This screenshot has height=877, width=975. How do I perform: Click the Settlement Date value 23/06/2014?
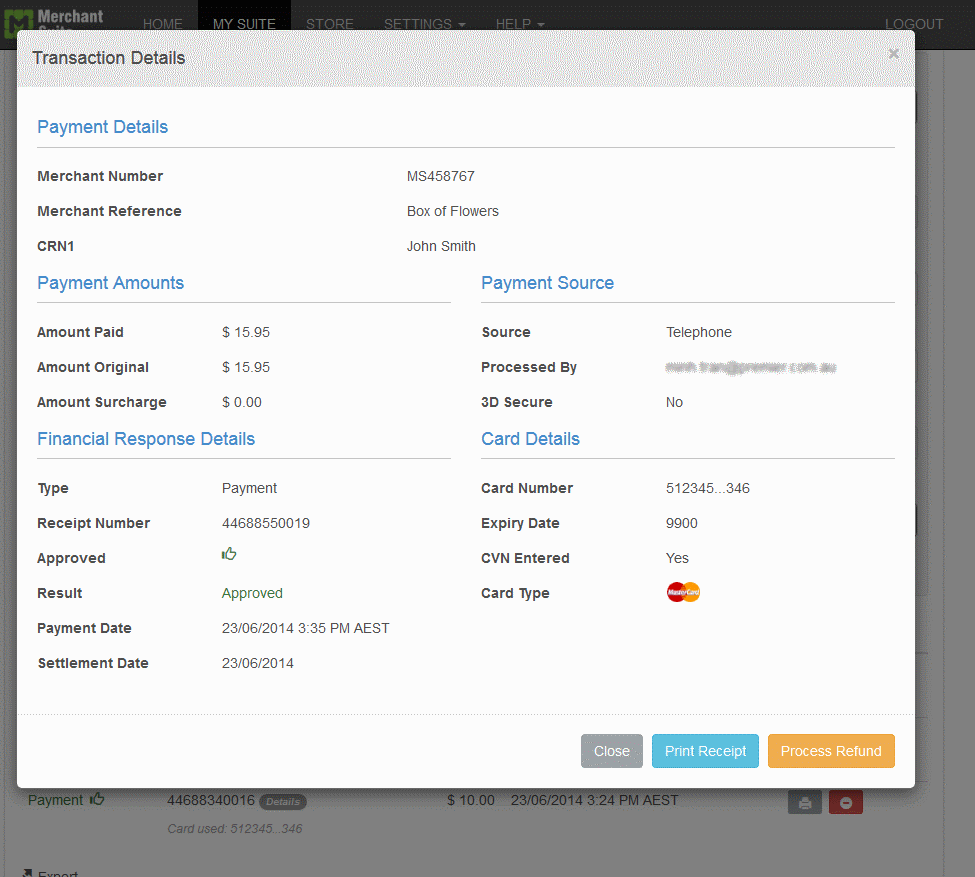[x=257, y=663]
